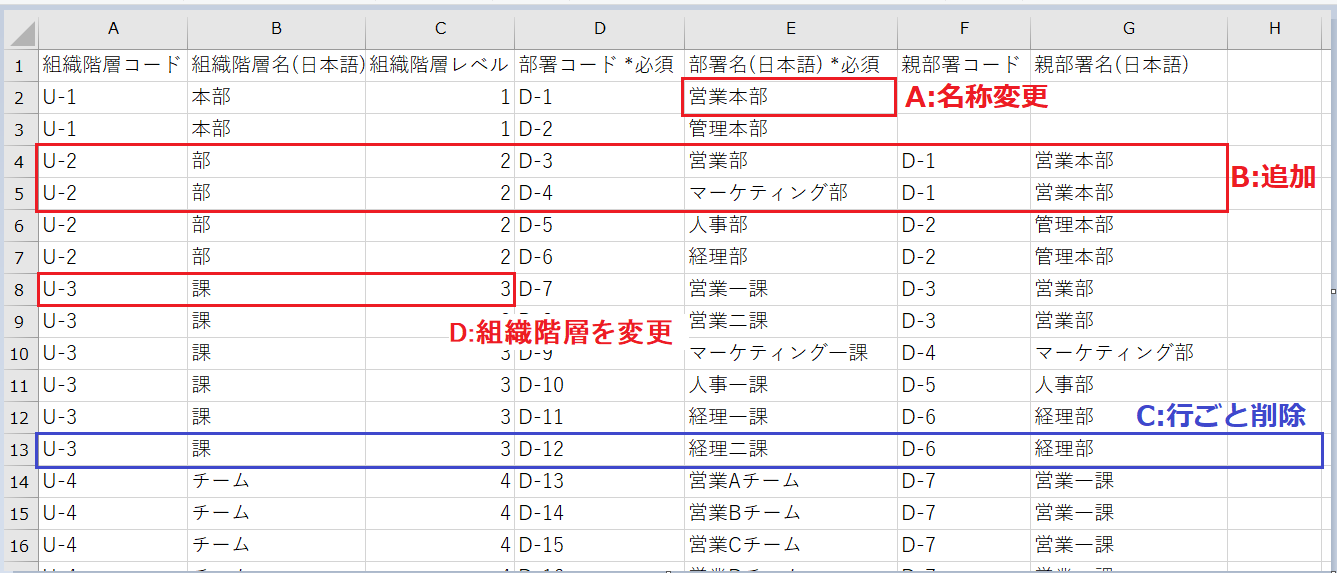1337x573 pixels.
Task: Select row 2 header
Action: coord(20,97)
